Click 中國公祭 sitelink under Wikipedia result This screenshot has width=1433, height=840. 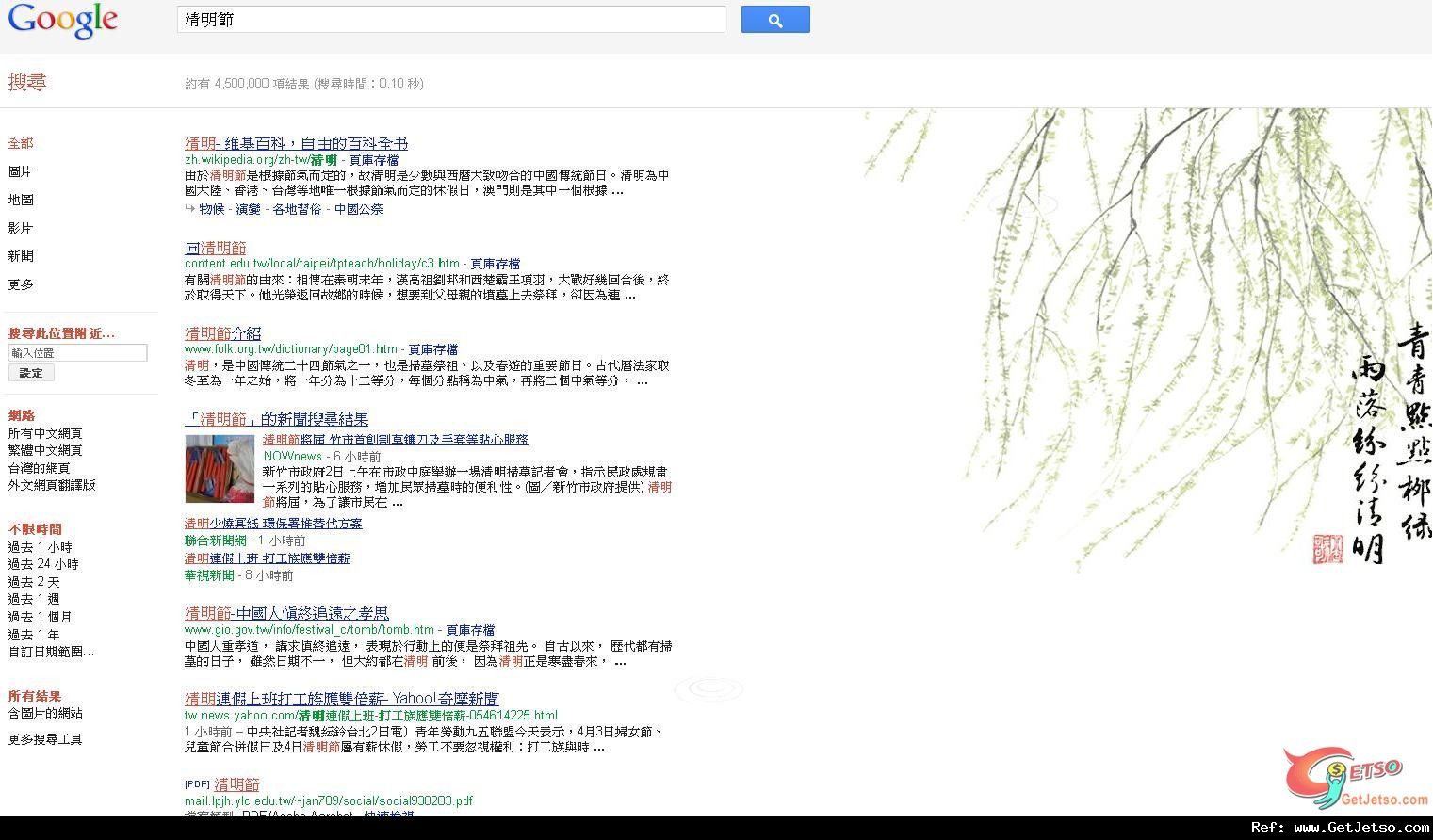pyautogui.click(x=359, y=209)
